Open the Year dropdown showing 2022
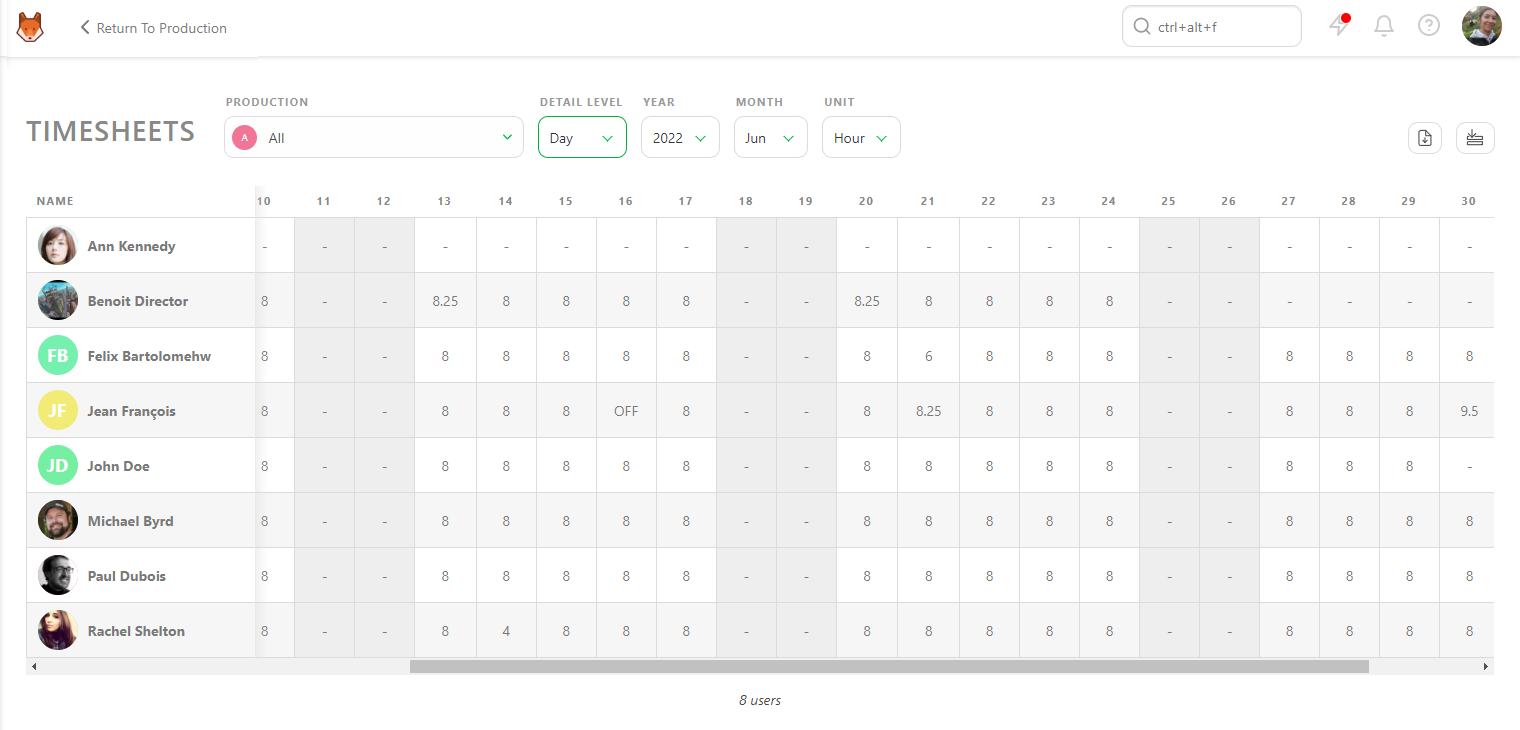1520x730 pixels. click(680, 137)
